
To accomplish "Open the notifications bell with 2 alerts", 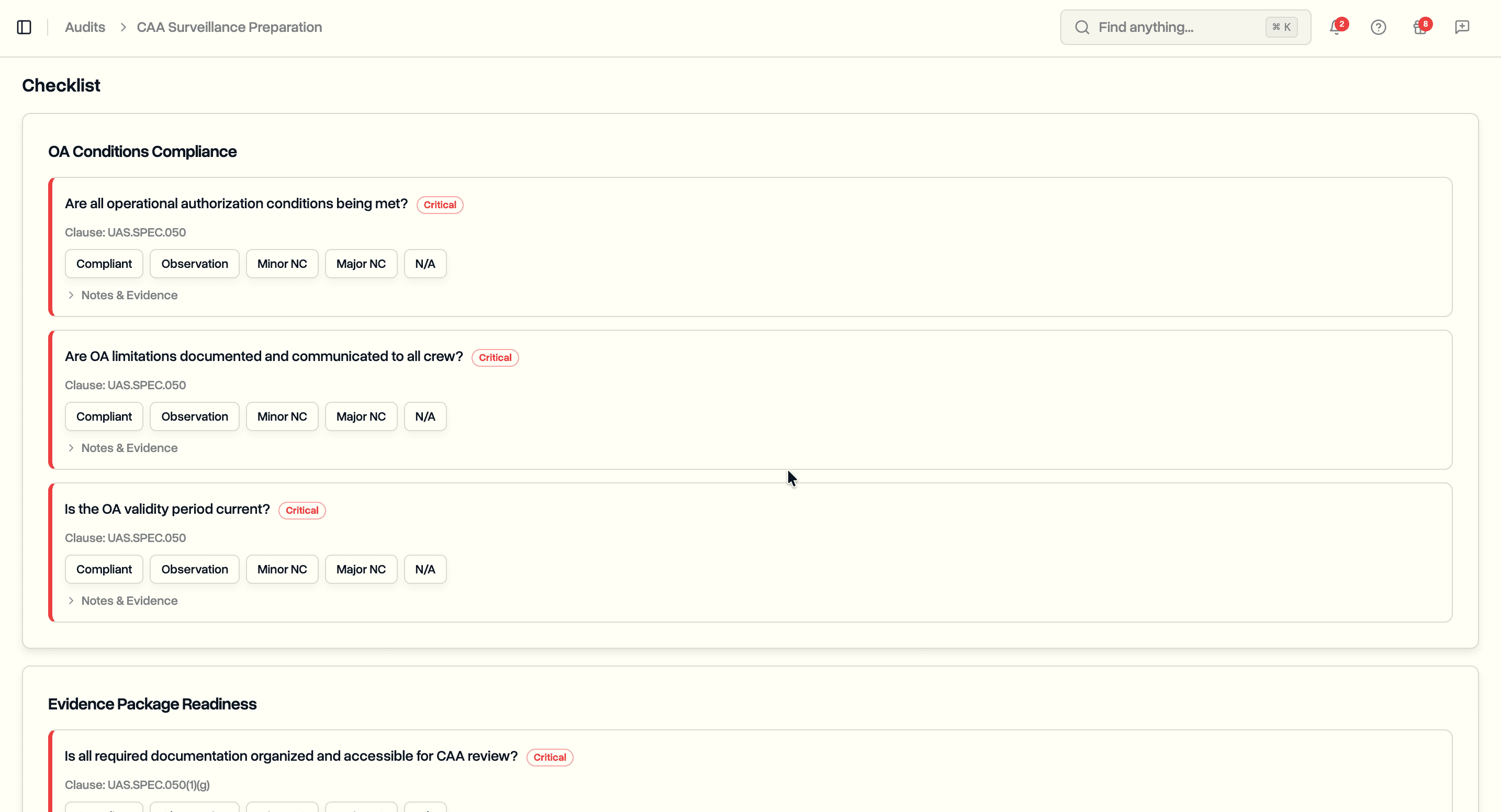I will coord(1335,27).
